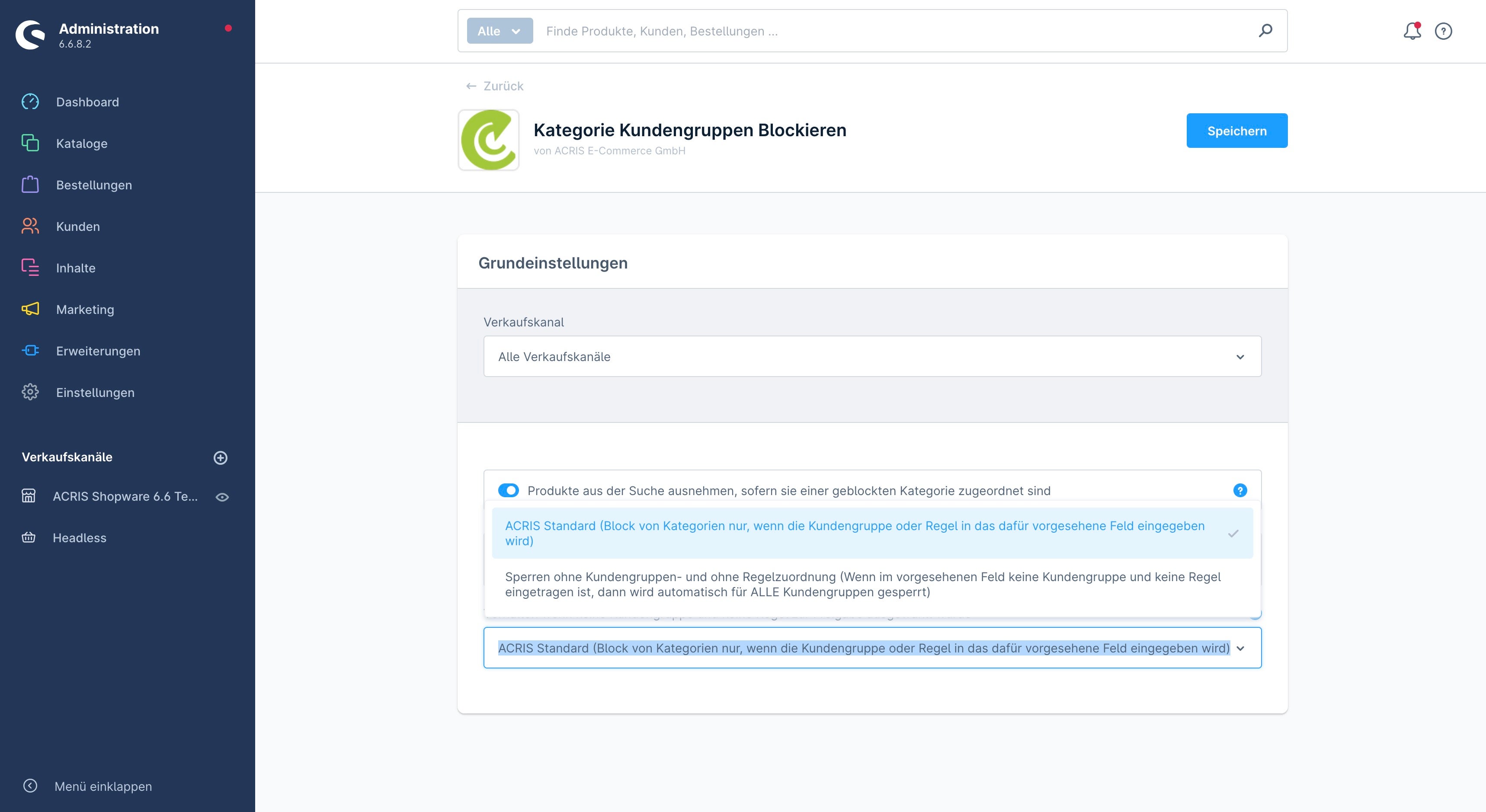Open the notifications bell

[x=1412, y=31]
